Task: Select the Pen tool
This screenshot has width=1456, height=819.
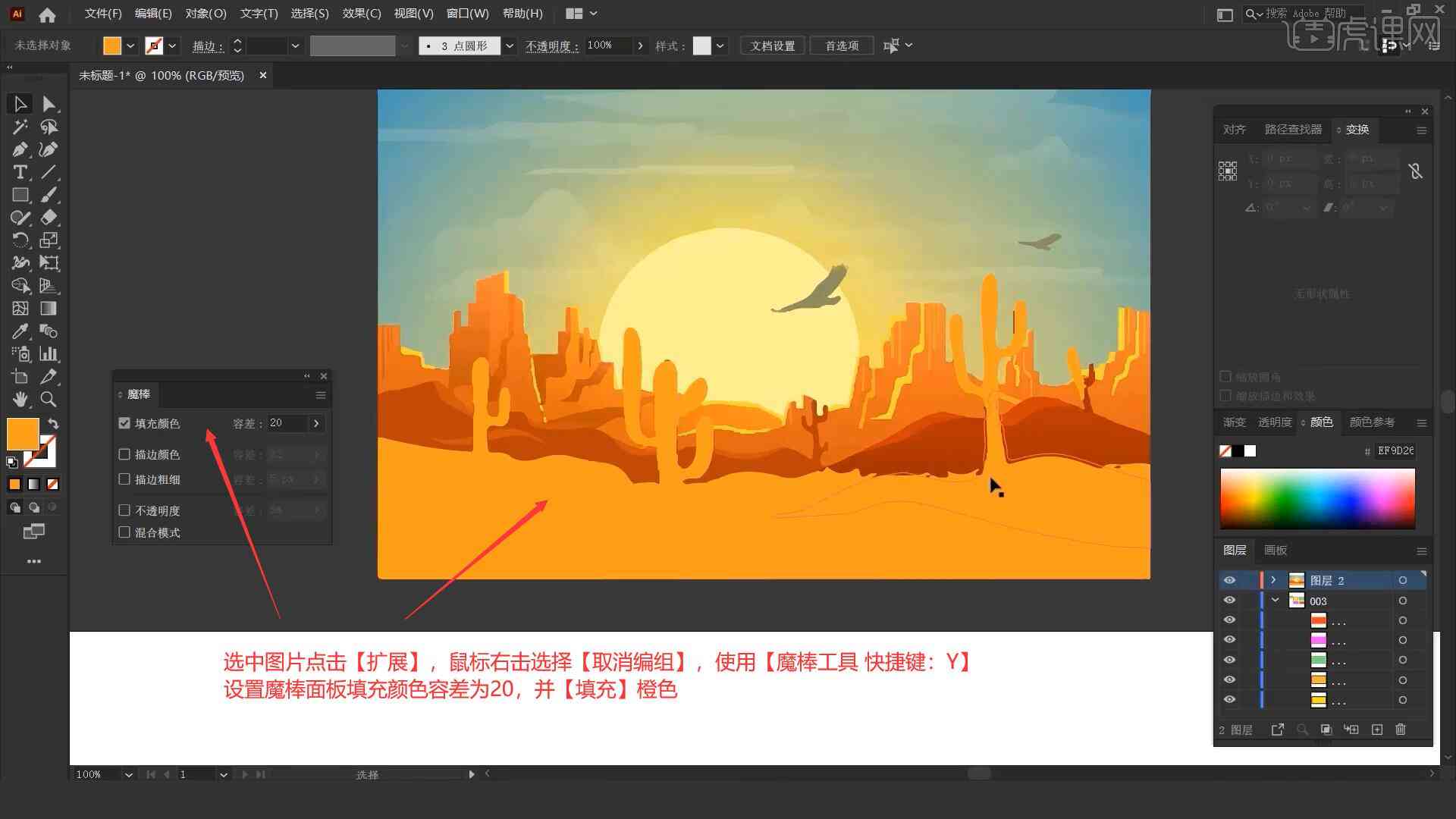Action: click(18, 149)
